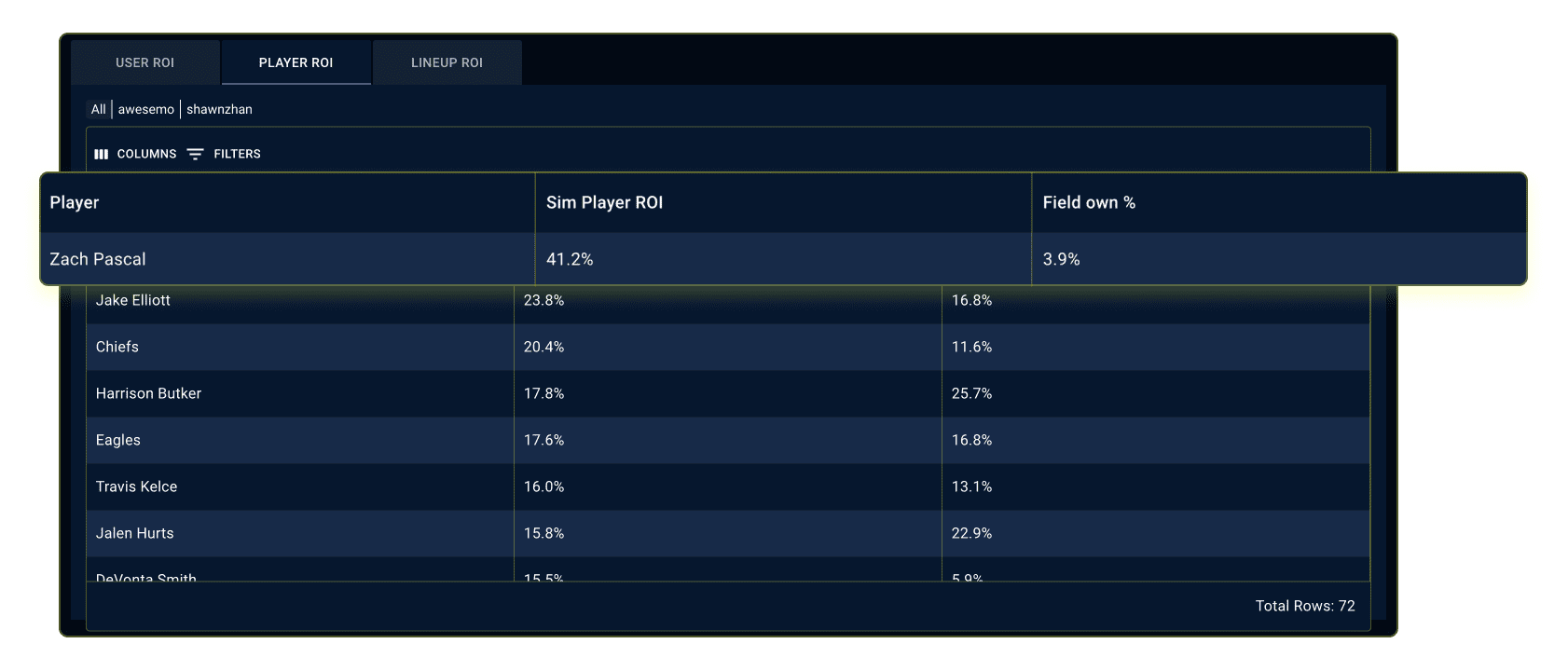The width and height of the screenshot is (1568, 671).
Task: Click the 41.2% ROI value
Action: coord(570,259)
